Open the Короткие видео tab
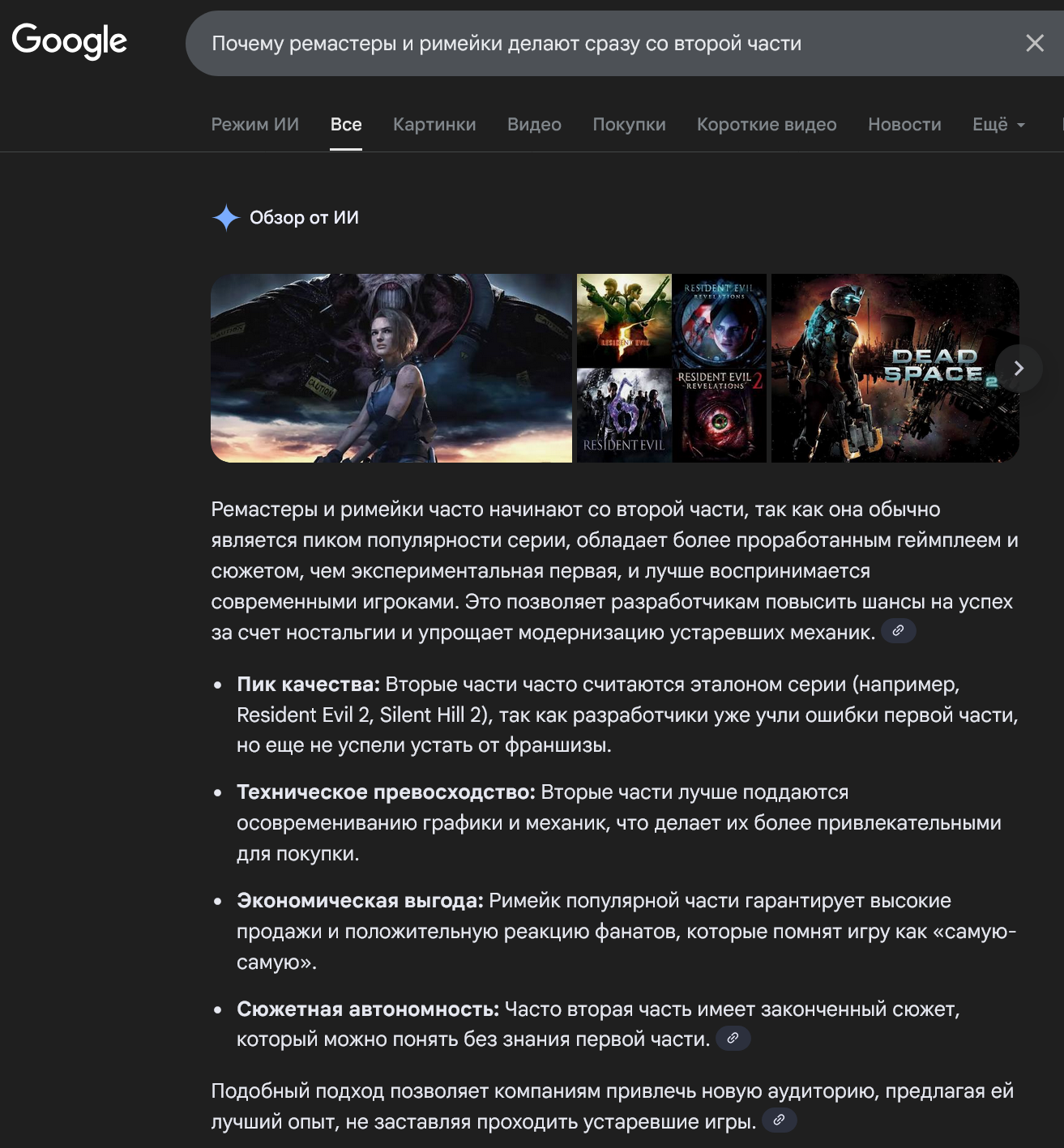1064x1148 pixels. [767, 124]
